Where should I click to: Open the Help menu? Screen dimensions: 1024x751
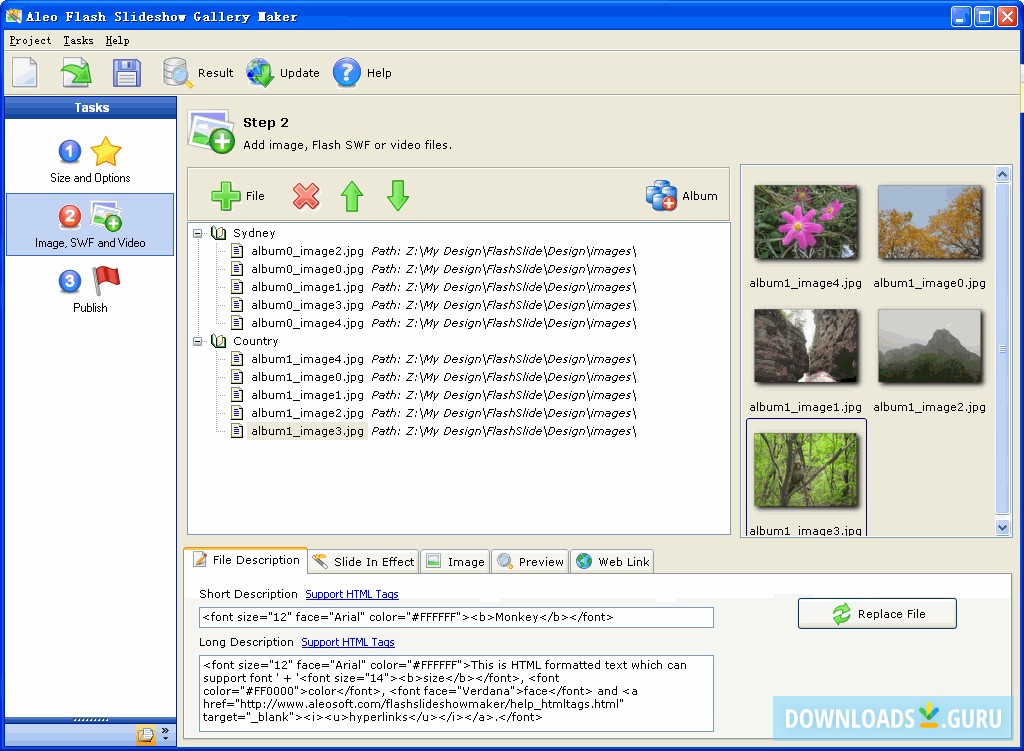pyautogui.click(x=118, y=40)
